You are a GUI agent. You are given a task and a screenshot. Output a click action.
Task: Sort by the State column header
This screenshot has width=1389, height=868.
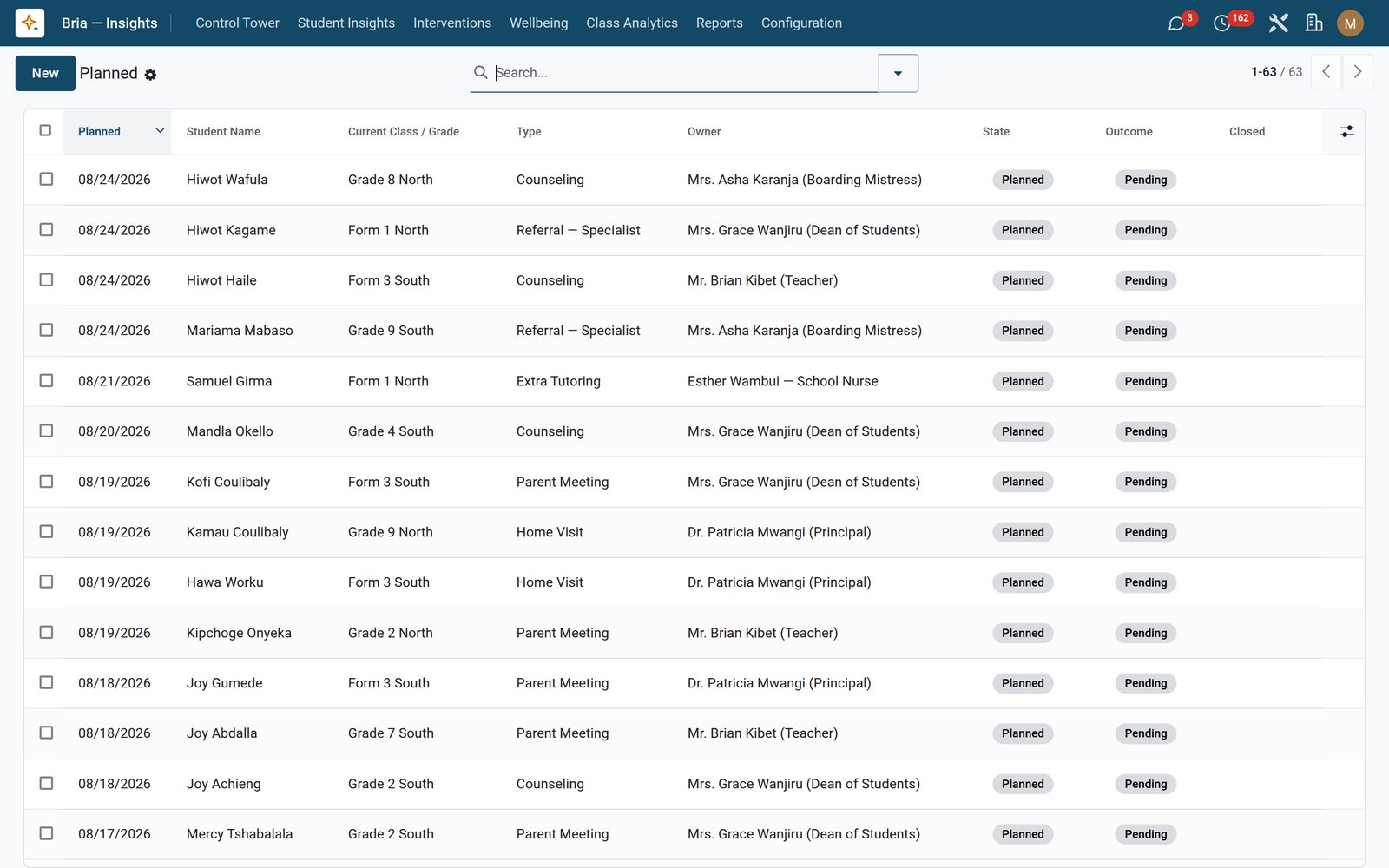(996, 132)
